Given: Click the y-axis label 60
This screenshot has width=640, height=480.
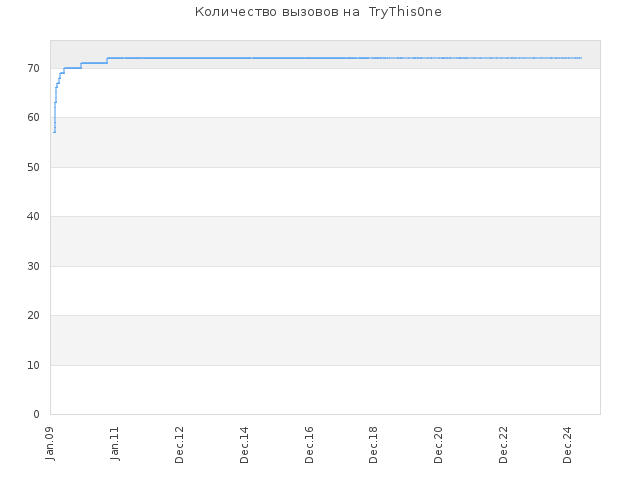Looking at the screenshot, I should pos(33,118).
